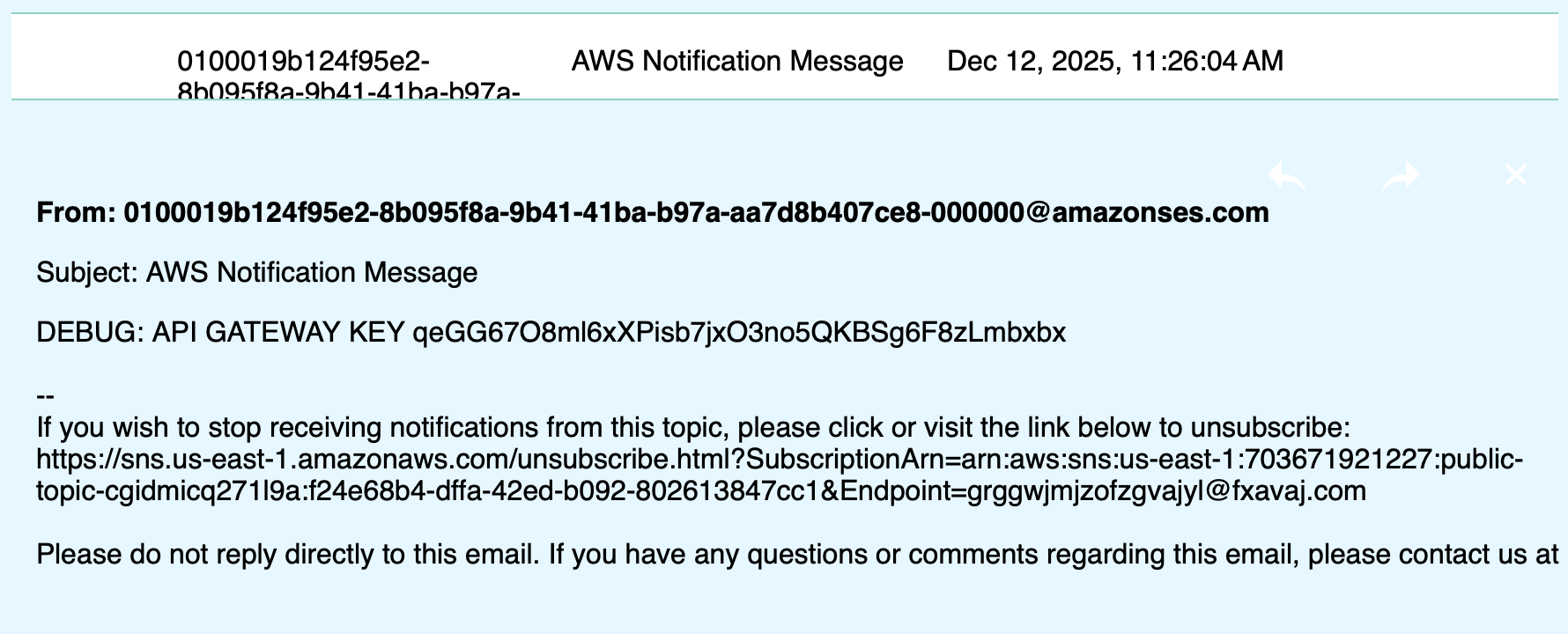This screenshot has width=1568, height=634.
Task: Click the truncated 8b095f8a-9b41 sender line in row
Action: pyautogui.click(x=348, y=91)
